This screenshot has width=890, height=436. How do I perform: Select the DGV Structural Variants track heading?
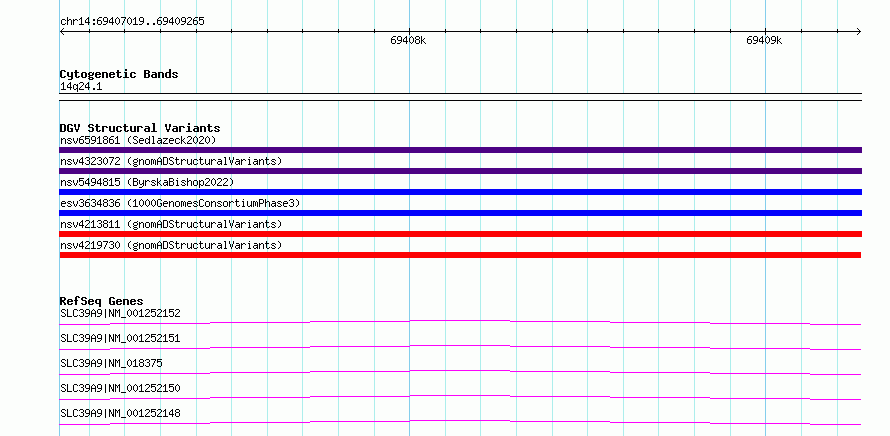[x=140, y=128]
